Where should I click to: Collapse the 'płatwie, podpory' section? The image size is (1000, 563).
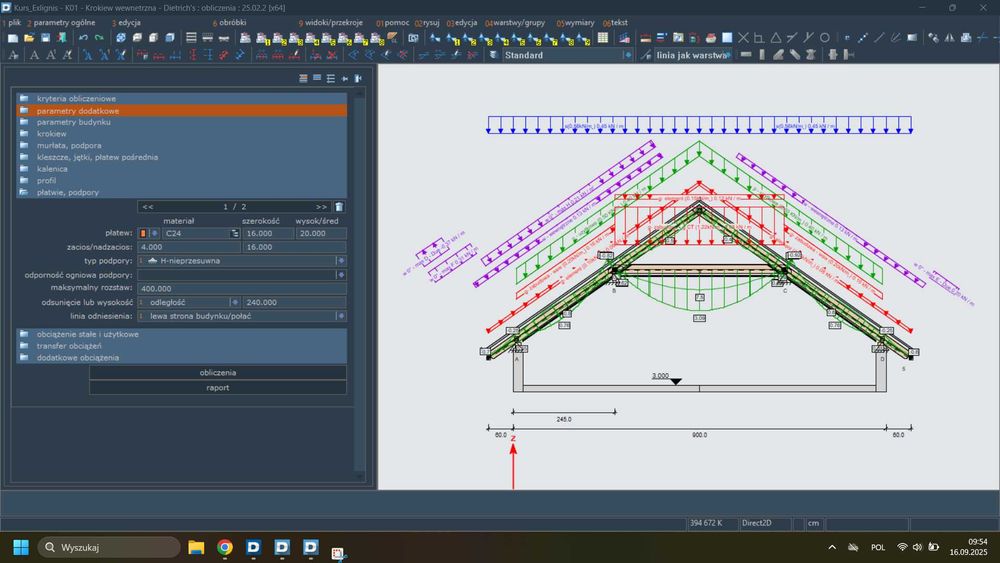[67, 192]
